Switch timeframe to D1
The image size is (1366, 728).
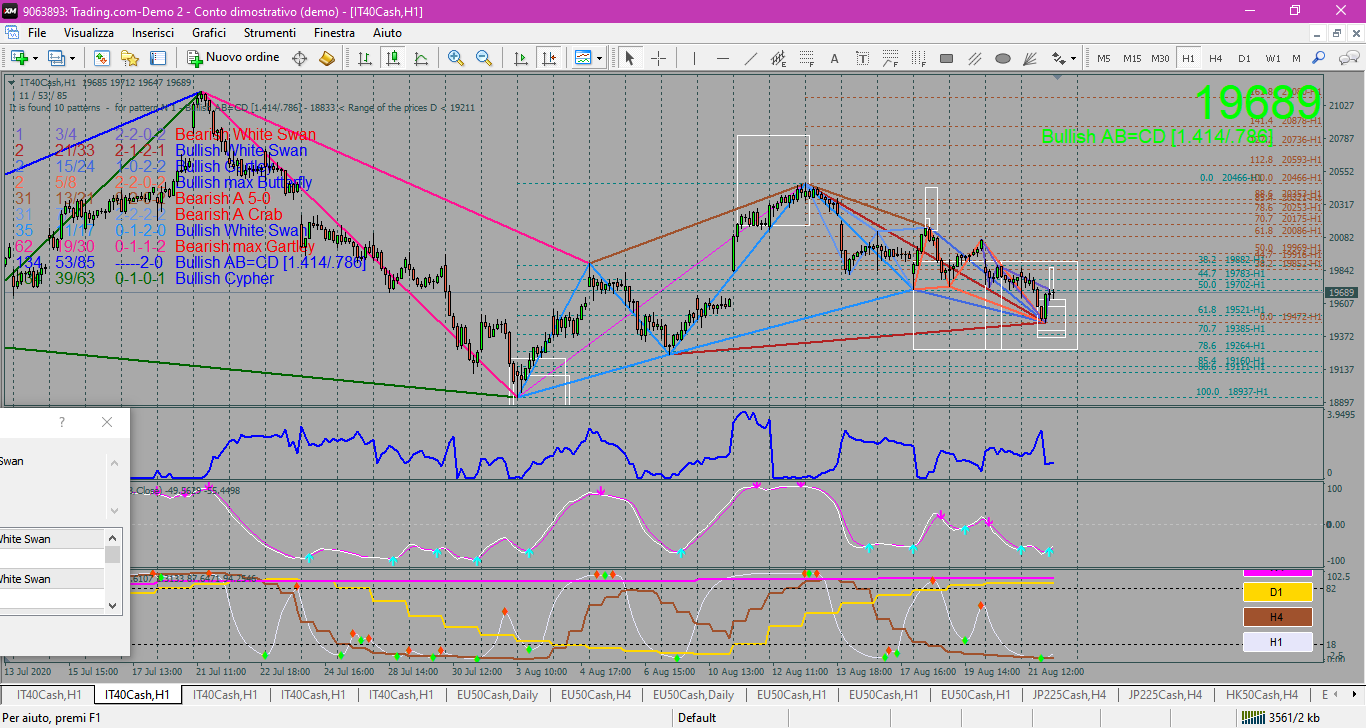coord(1244,58)
